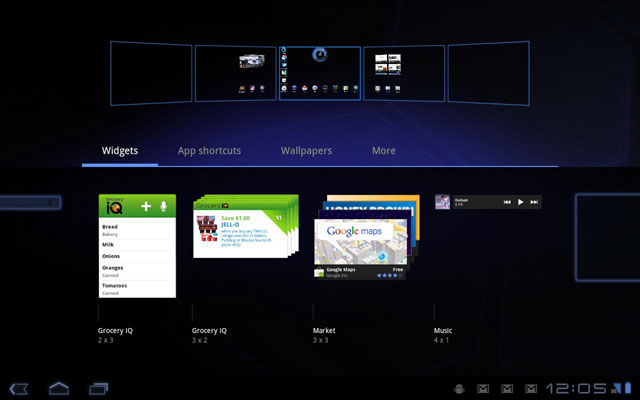Select the far-left empty home screen panel
The image size is (640, 400).
point(150,72)
